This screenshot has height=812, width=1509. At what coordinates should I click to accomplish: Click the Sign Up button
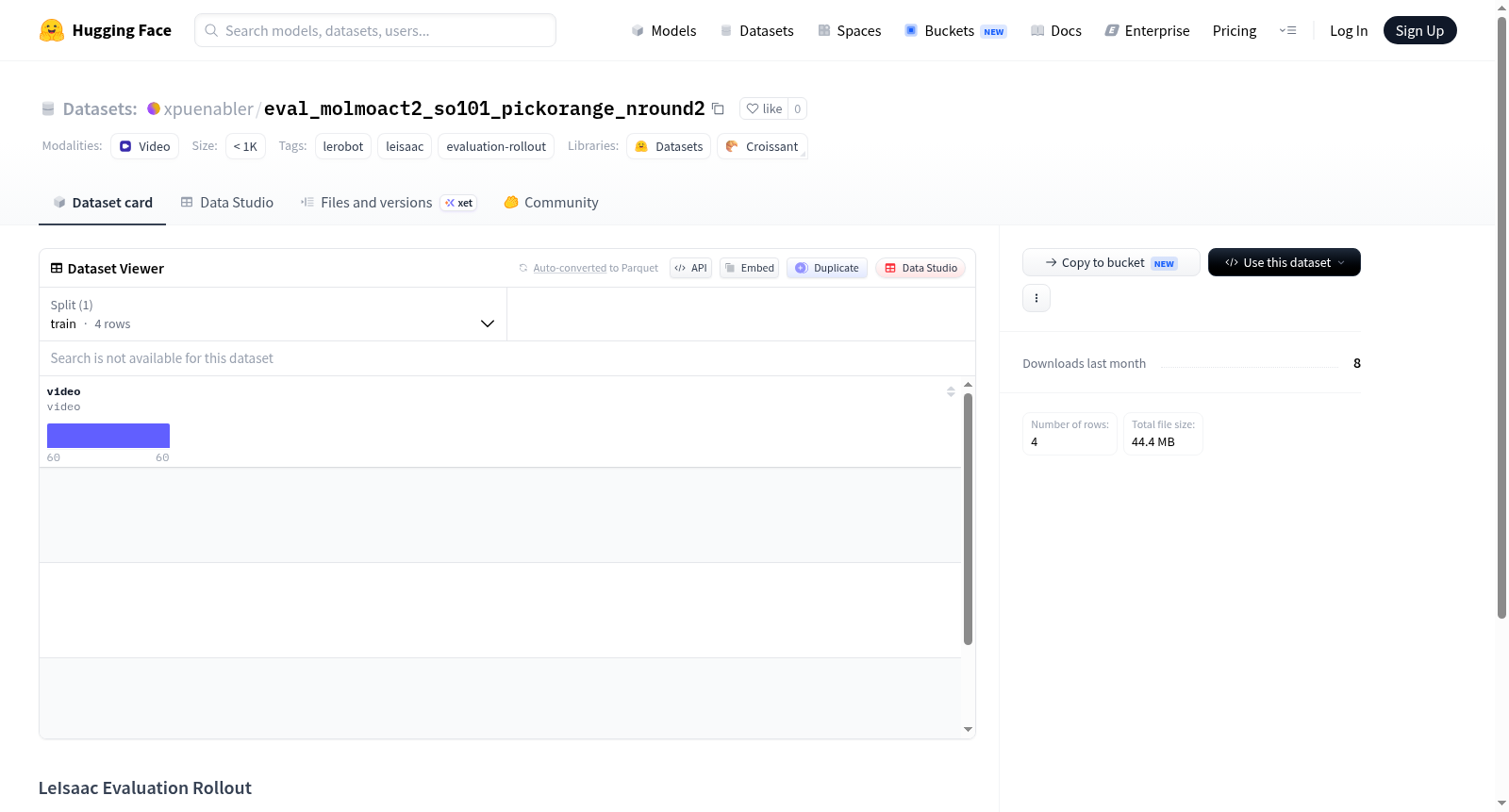[x=1419, y=30]
